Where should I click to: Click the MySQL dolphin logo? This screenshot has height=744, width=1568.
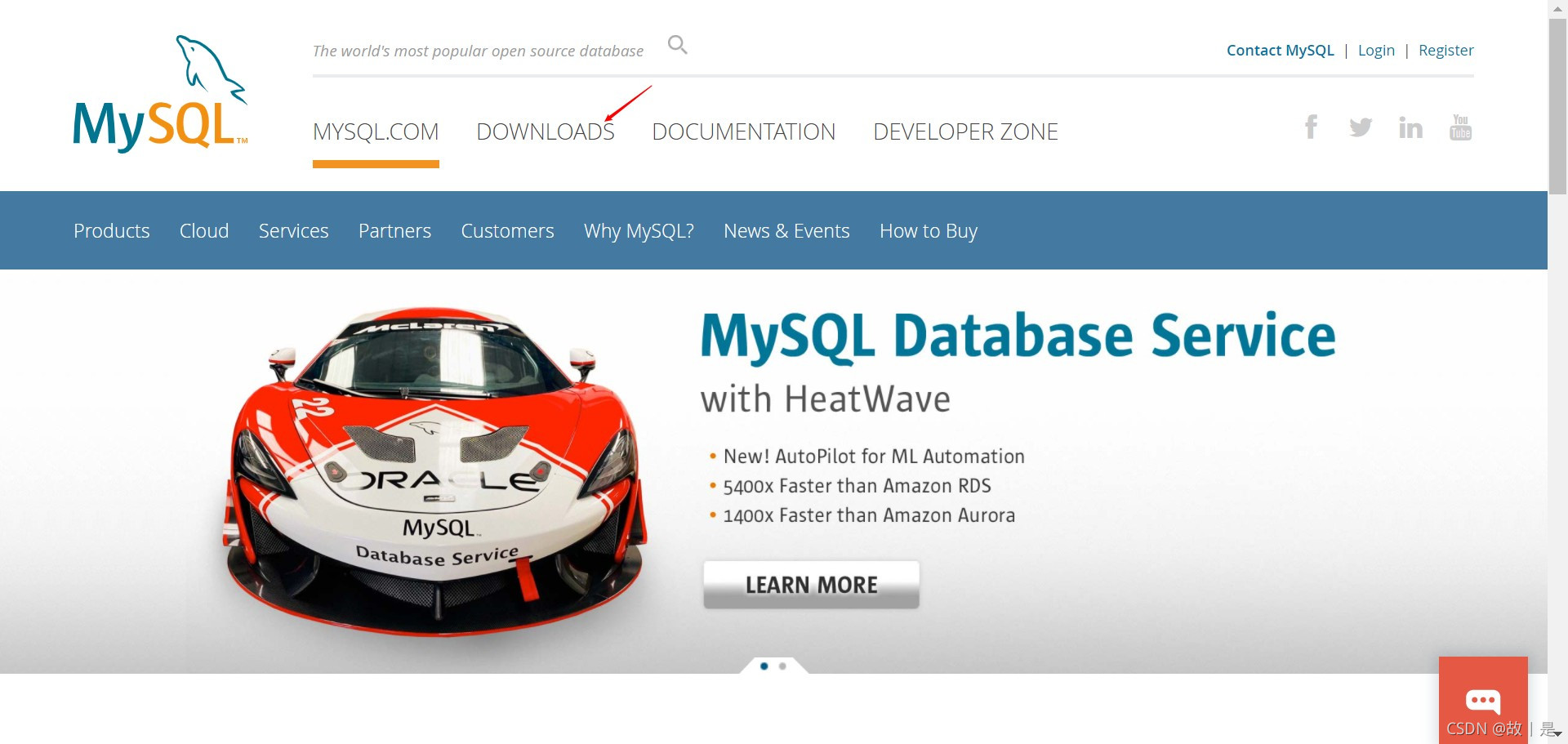[x=160, y=93]
